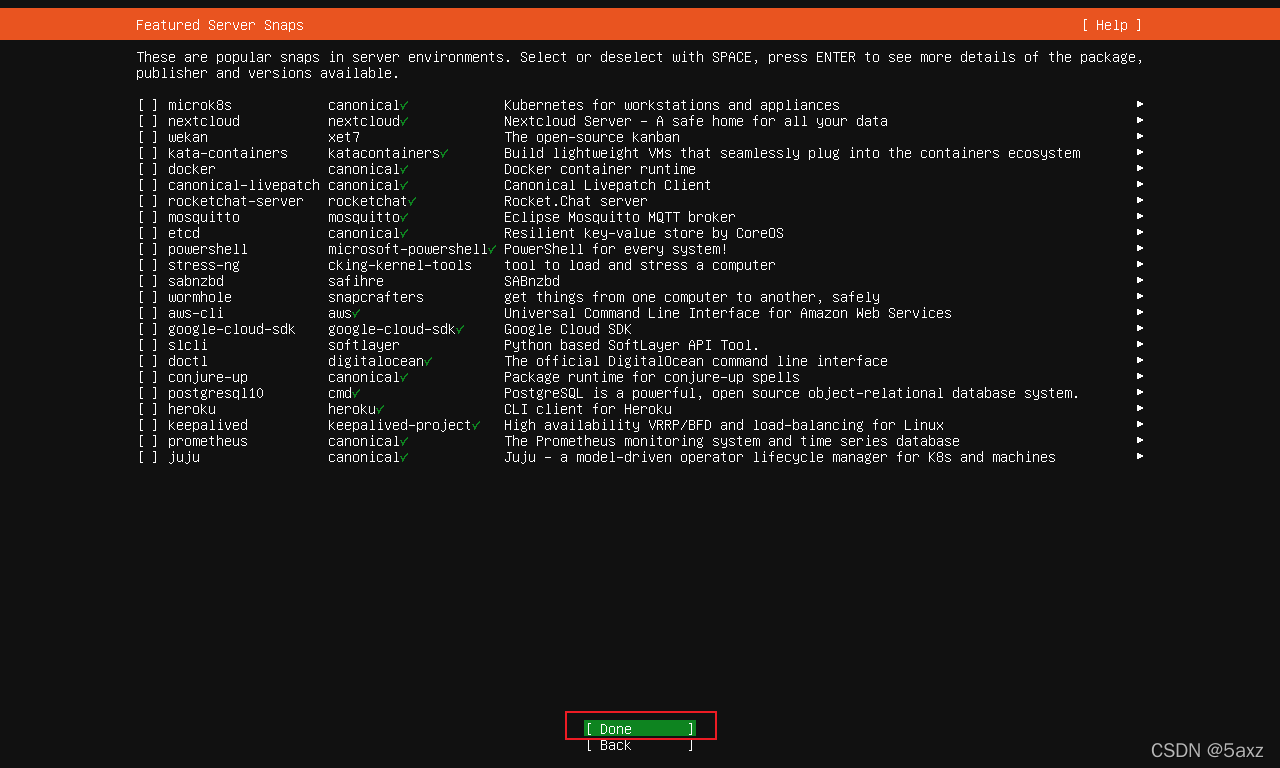
Task: Open the conjure-up row details arrow
Action: [x=1140, y=376]
